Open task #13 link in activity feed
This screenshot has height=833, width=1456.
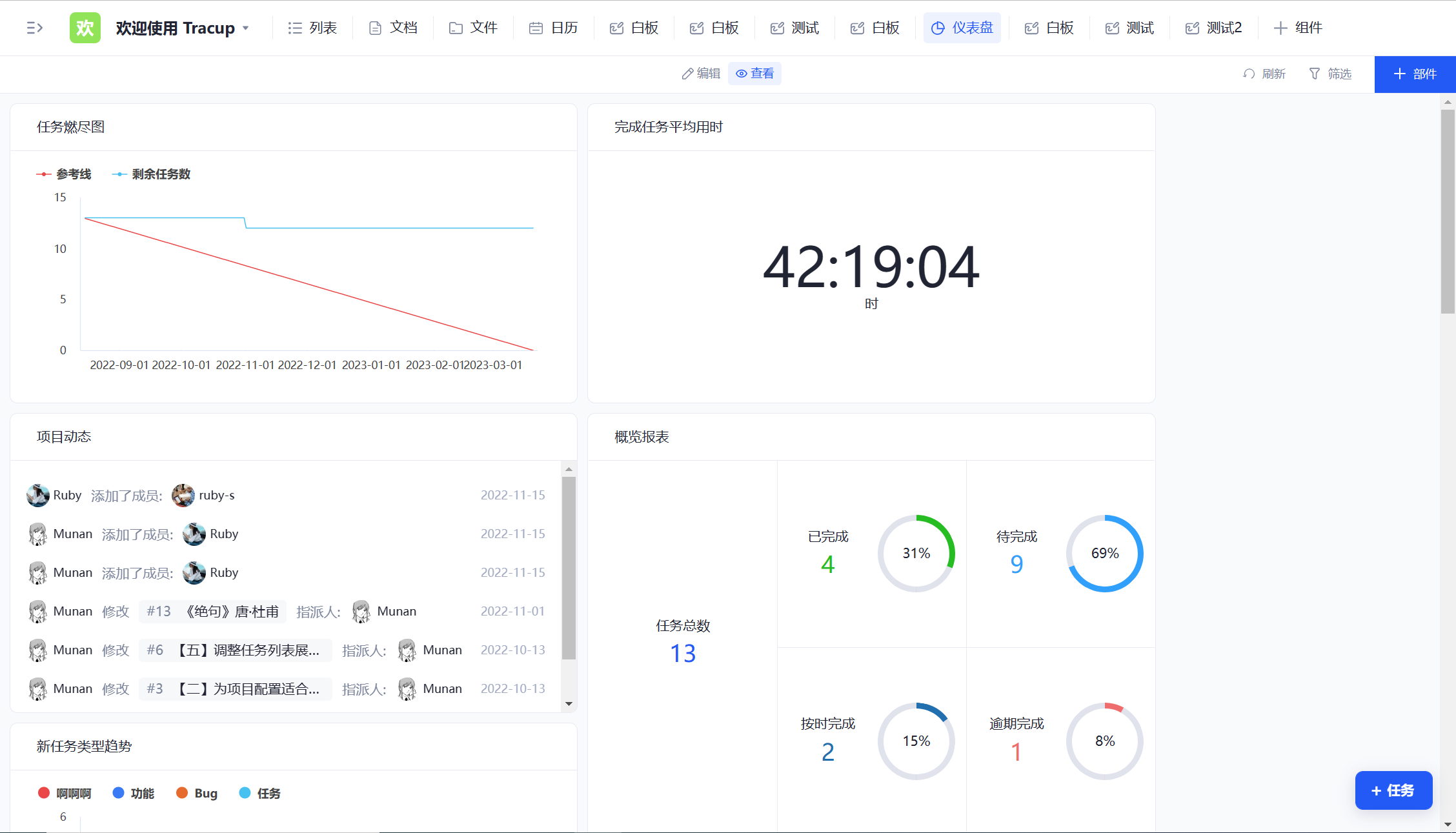[212, 612]
